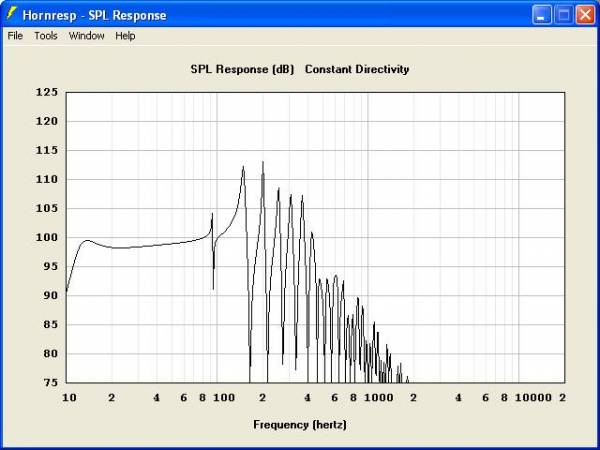This screenshot has width=600, height=450.
Task: Open the Tools menu
Action: (x=46, y=36)
